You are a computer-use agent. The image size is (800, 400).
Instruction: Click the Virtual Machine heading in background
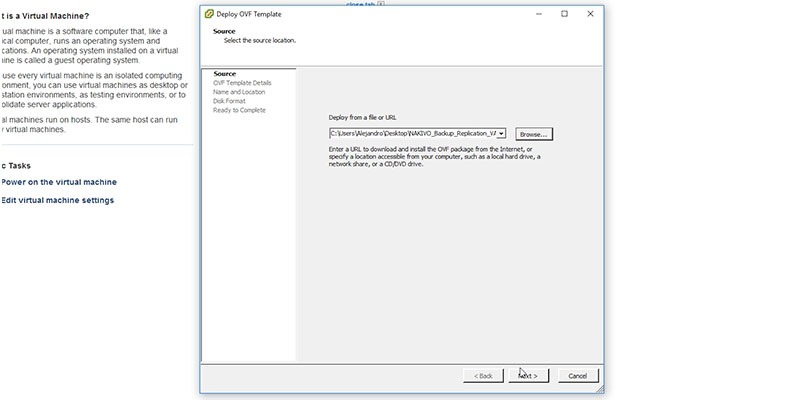(x=44, y=16)
